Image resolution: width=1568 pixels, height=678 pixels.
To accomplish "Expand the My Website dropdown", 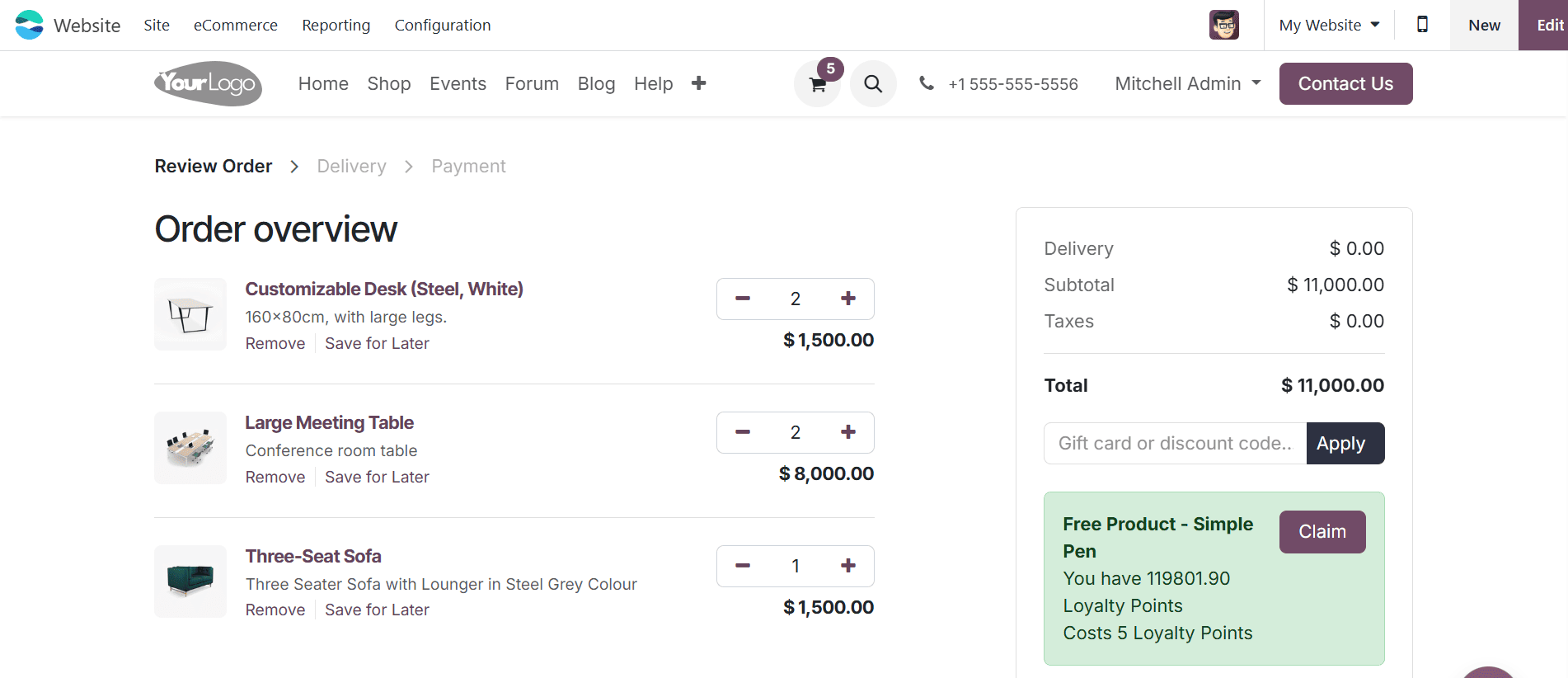I will pos(1327,25).
